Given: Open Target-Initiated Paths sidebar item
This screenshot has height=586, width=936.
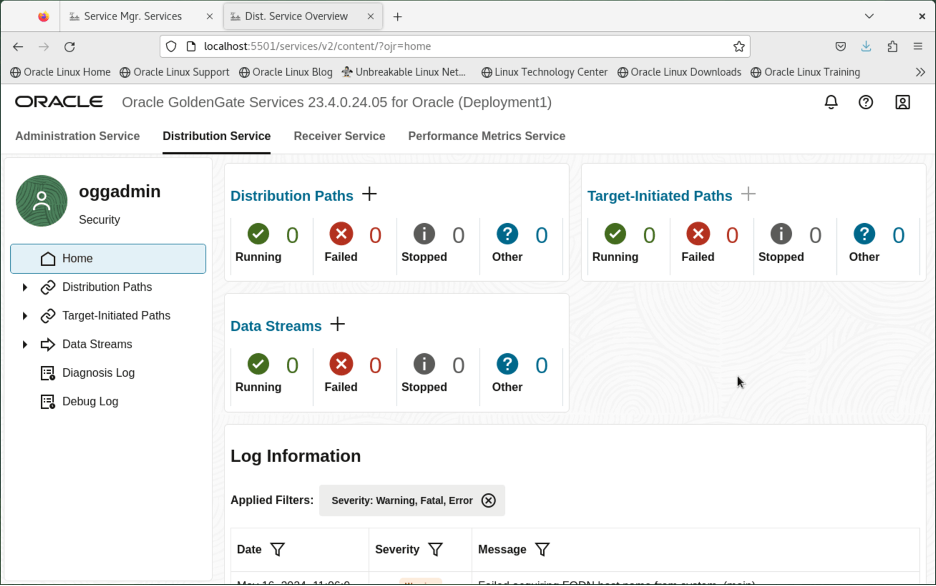Looking at the screenshot, I should tap(116, 316).
